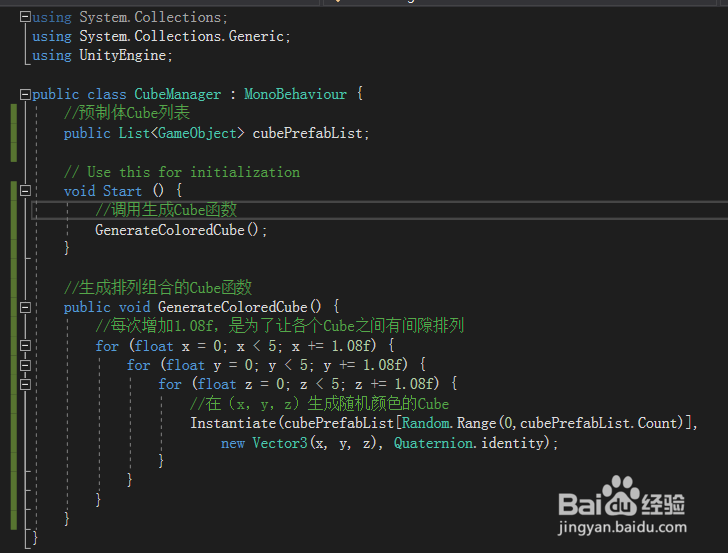Click the 'cubePrefabList;' field name
The width and height of the screenshot is (728, 553).
point(311,133)
